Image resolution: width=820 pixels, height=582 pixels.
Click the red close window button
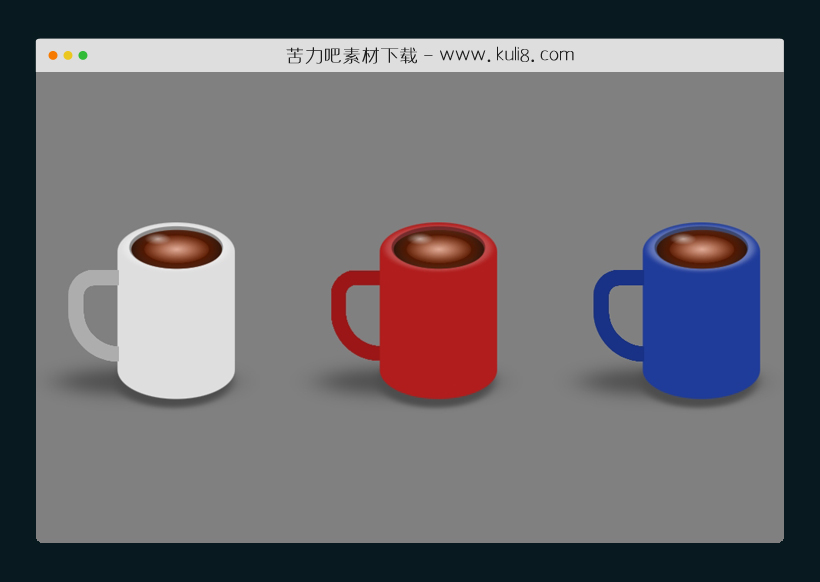tap(53, 55)
